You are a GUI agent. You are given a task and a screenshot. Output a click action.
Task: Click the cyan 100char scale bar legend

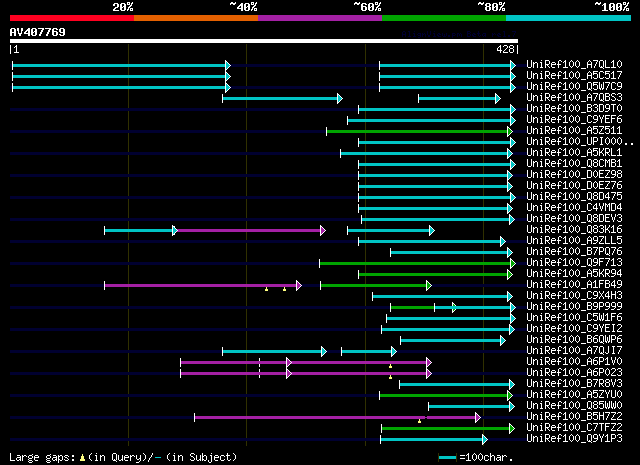tap(447, 458)
